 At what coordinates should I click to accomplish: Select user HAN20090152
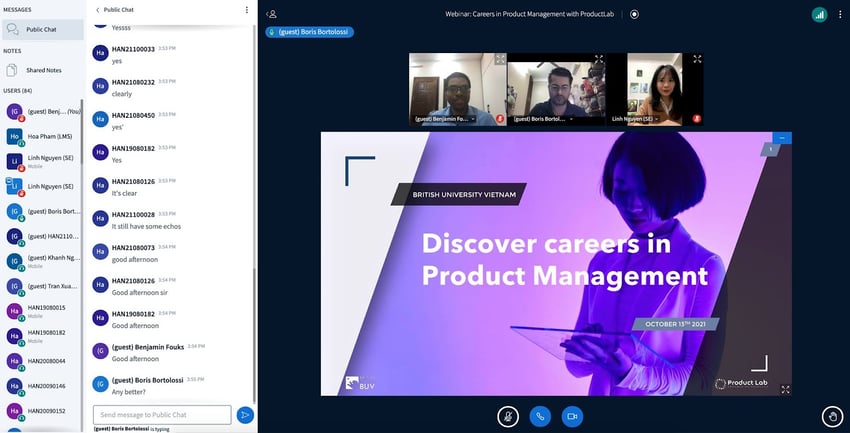click(42, 411)
